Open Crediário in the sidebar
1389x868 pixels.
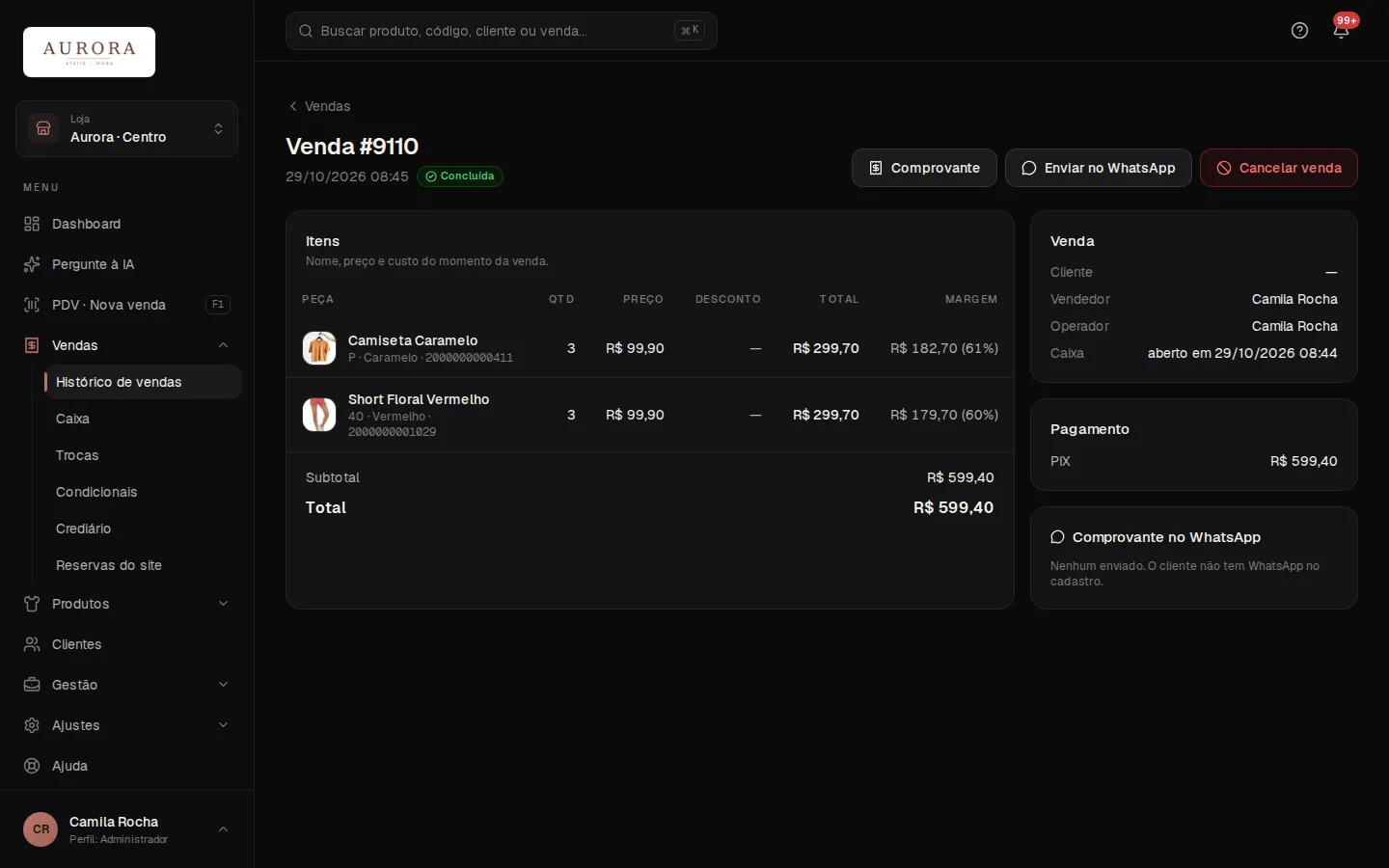(x=143, y=529)
